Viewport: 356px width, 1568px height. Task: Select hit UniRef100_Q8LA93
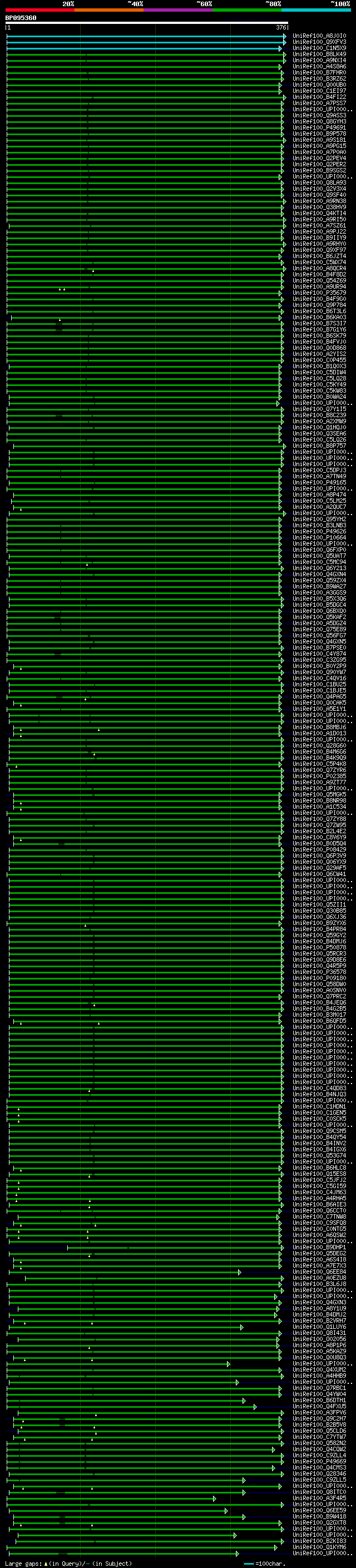[319, 182]
